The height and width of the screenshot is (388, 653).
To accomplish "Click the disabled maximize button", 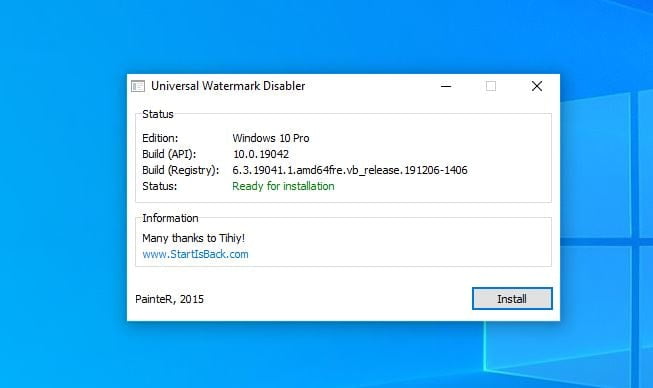I will [491, 86].
